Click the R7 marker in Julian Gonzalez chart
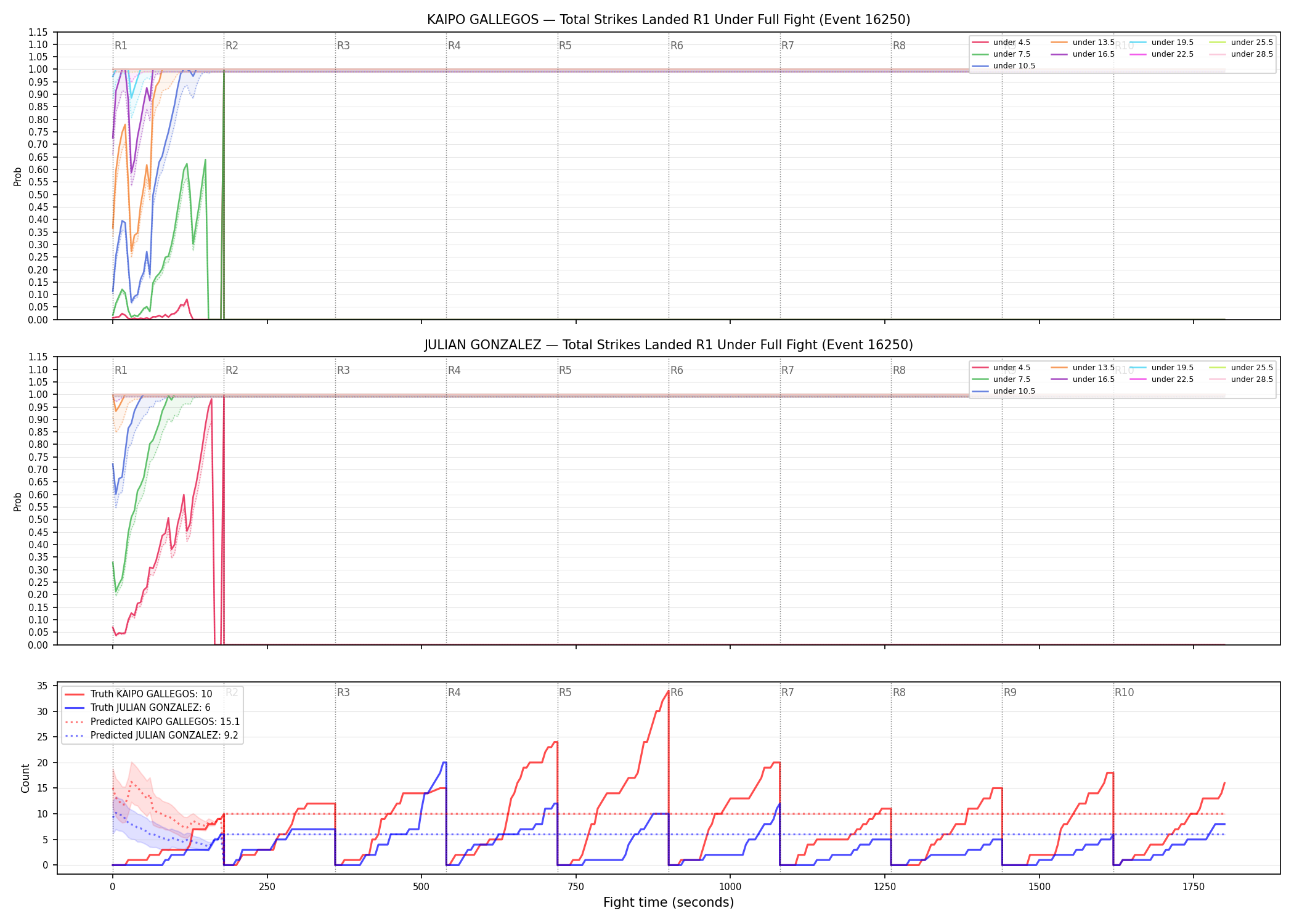 pos(787,370)
